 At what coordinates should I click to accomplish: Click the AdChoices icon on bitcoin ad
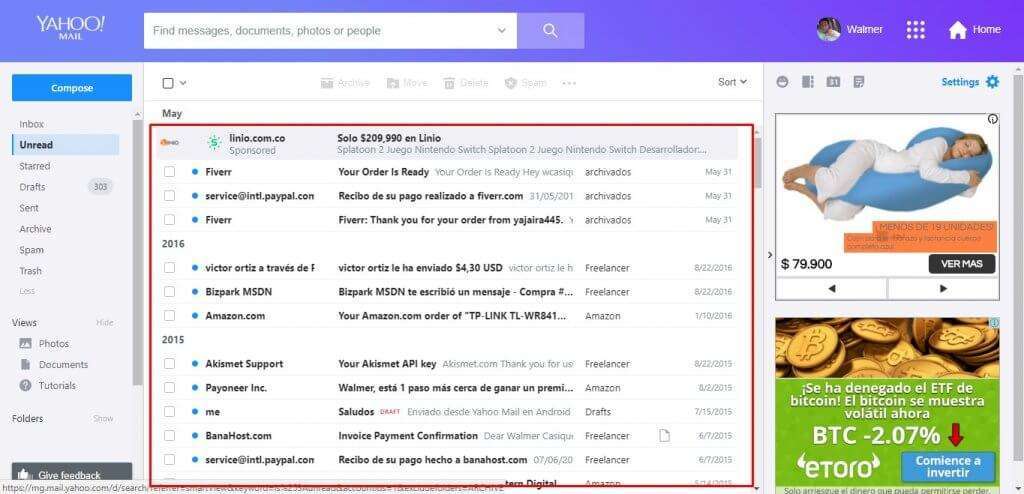tap(993, 323)
